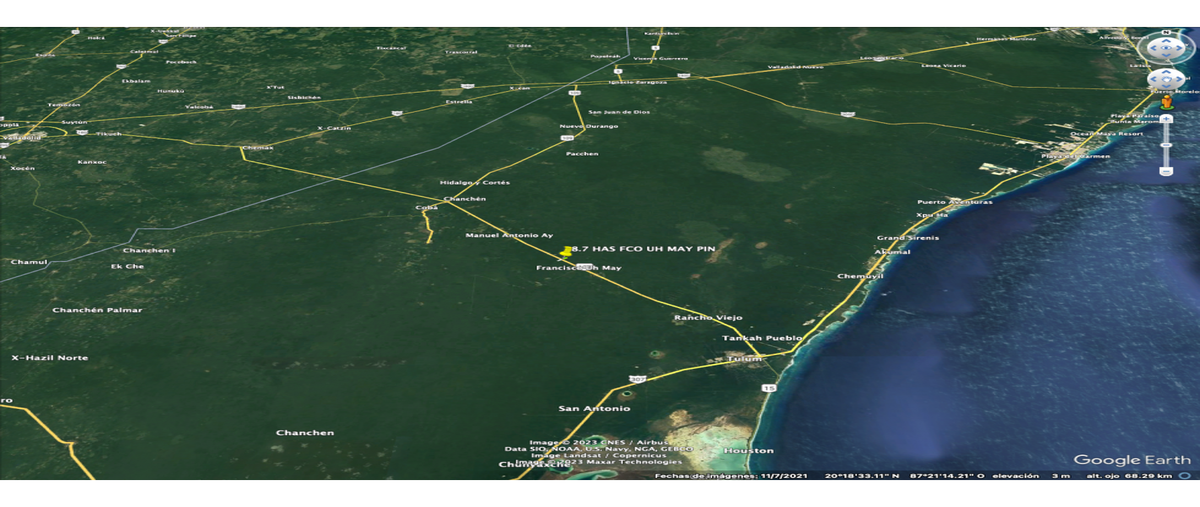The width and height of the screenshot is (1200, 507).
Task: Click the 'Chamul' place label
Action: pyautogui.click(x=29, y=262)
